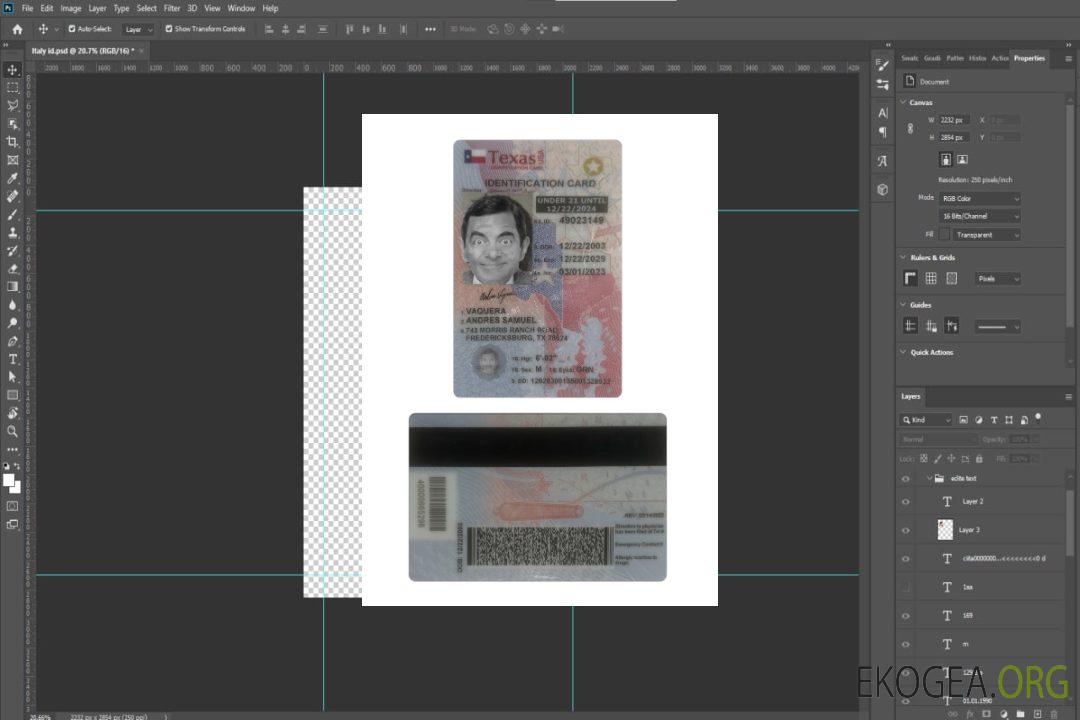This screenshot has width=1080, height=720.
Task: Toggle the Auto-Select checkbox
Action: pos(72,29)
